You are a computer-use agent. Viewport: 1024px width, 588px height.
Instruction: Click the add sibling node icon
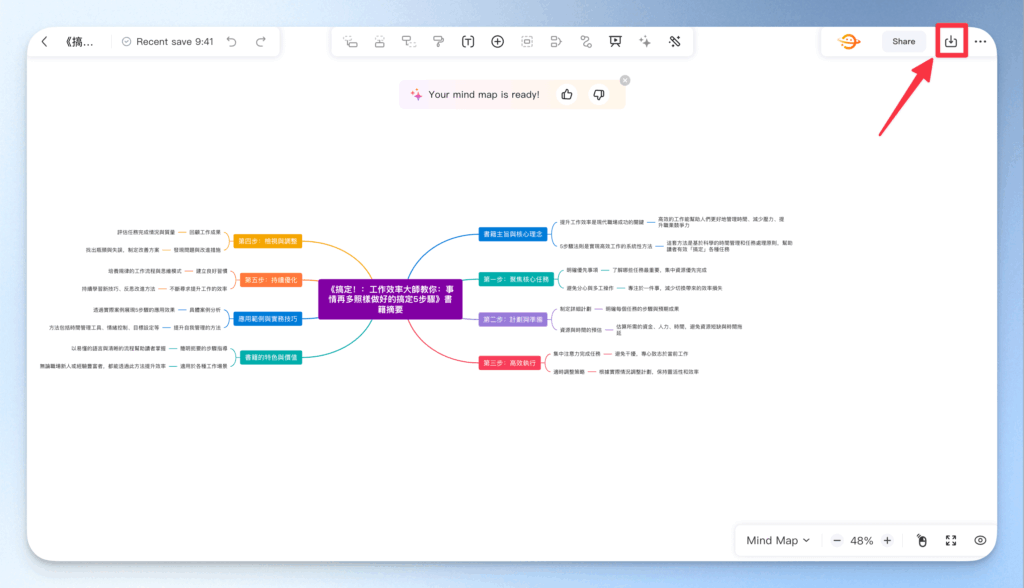click(349, 41)
